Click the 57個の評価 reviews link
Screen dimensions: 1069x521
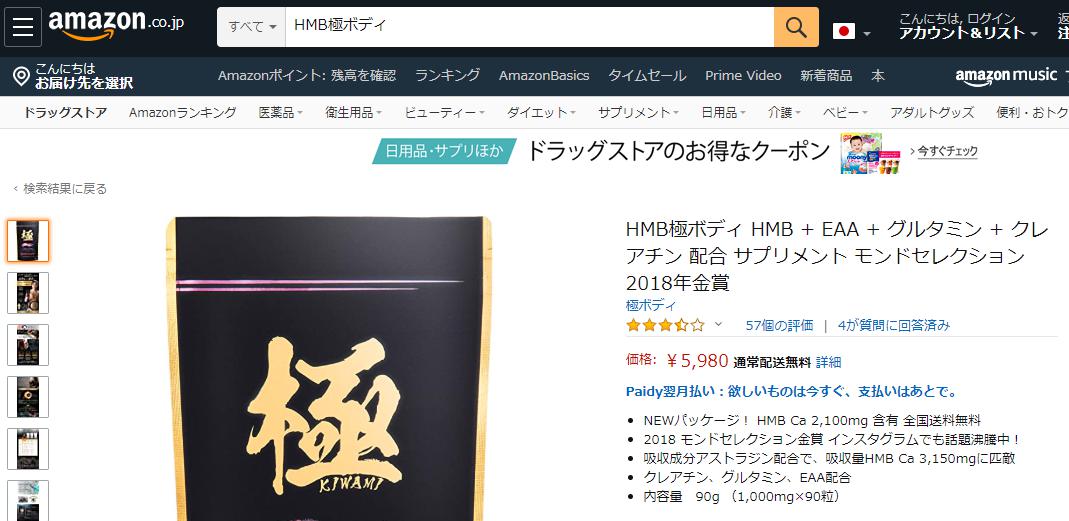click(779, 325)
